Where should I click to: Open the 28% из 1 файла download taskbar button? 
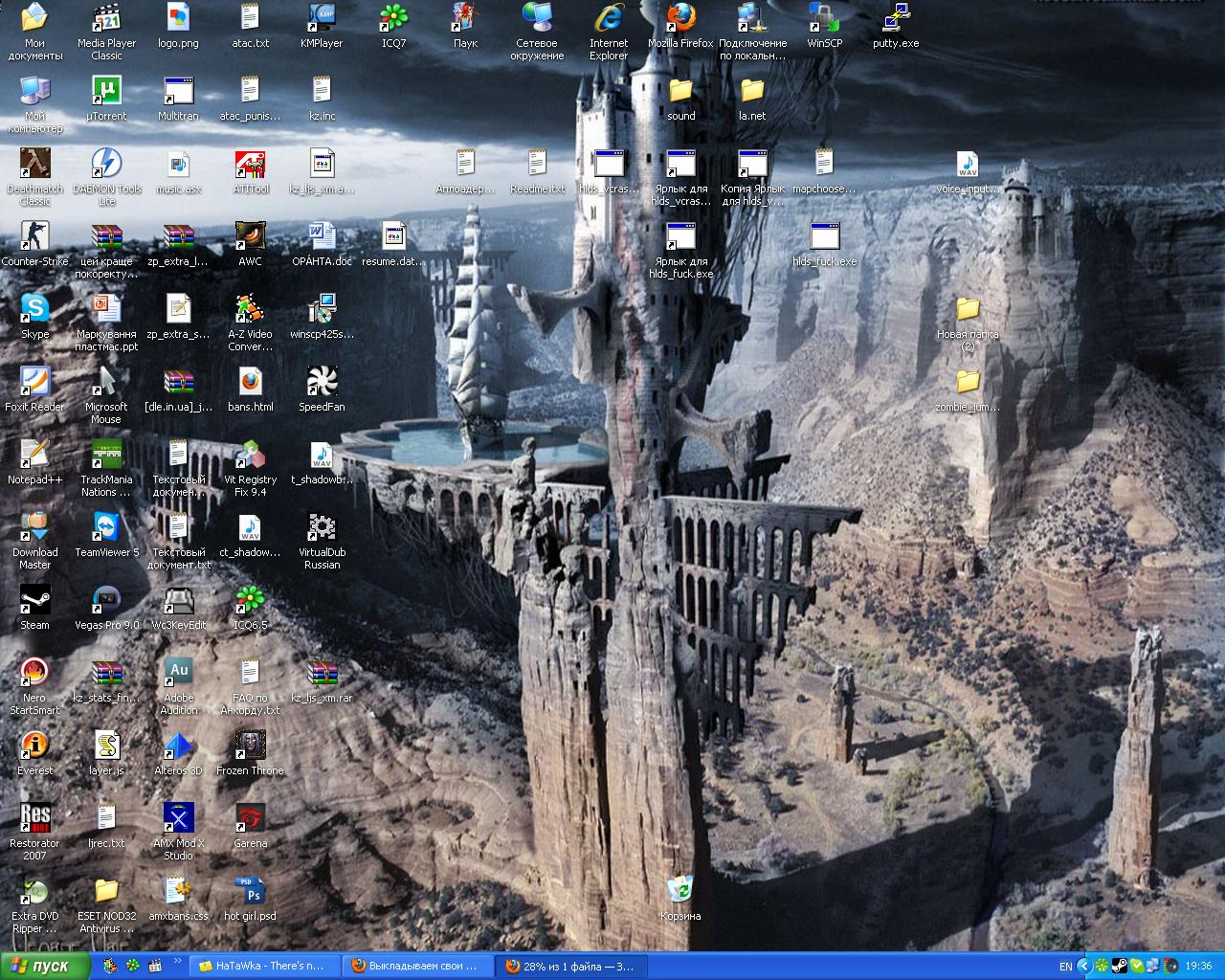click(569, 967)
